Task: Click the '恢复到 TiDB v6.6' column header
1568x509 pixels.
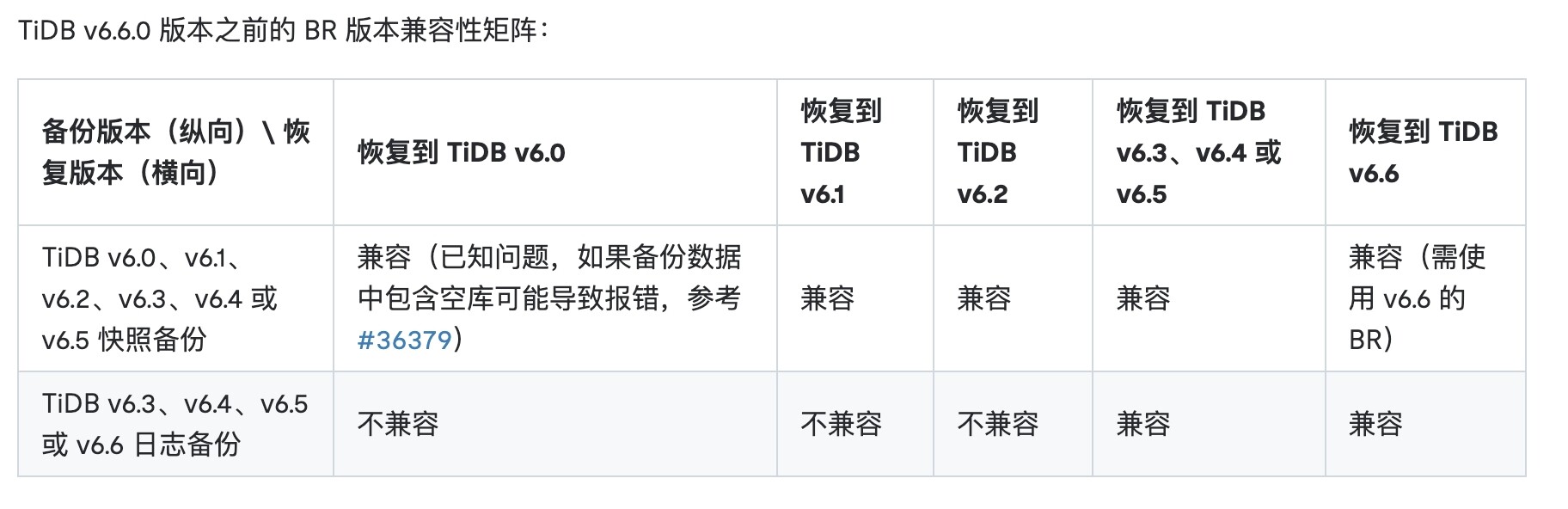Action: coord(1423,152)
